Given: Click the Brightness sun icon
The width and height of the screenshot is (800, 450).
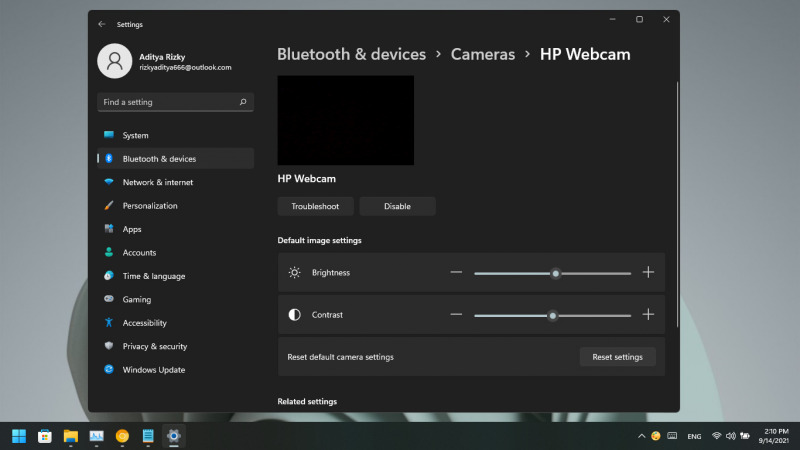Looking at the screenshot, I should pyautogui.click(x=294, y=272).
